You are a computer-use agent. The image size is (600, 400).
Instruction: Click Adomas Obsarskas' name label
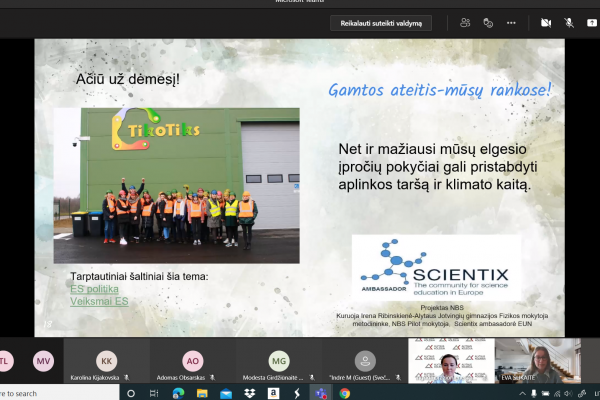coord(181,378)
